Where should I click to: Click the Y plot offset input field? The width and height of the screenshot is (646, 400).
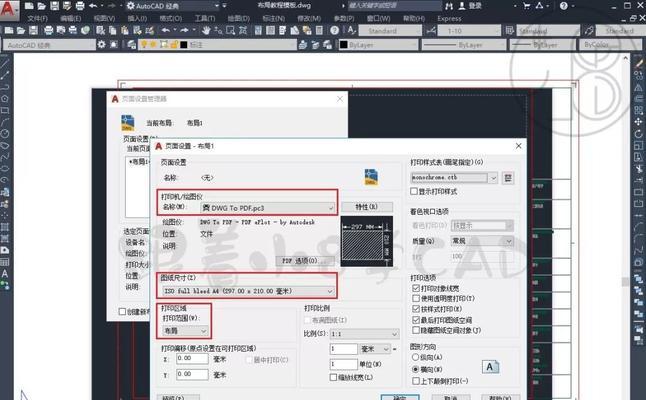point(192,374)
